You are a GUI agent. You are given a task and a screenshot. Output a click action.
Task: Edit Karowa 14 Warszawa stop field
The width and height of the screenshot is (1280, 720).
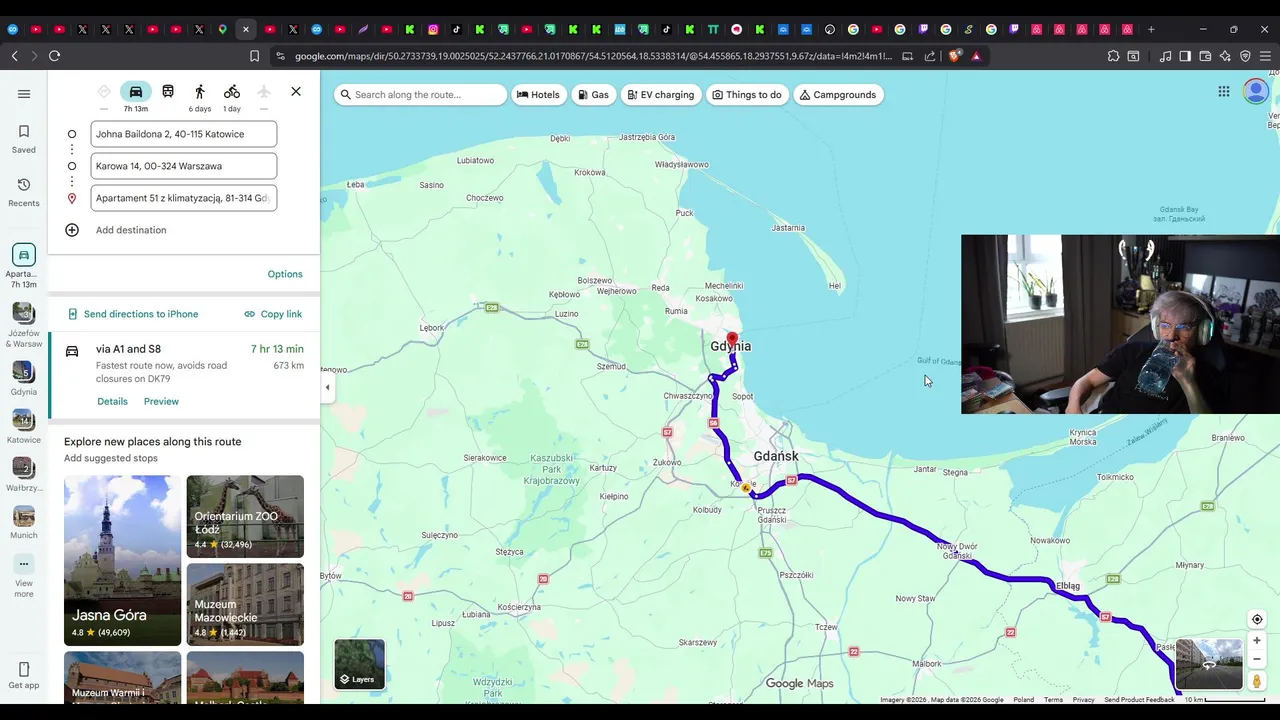click(184, 166)
